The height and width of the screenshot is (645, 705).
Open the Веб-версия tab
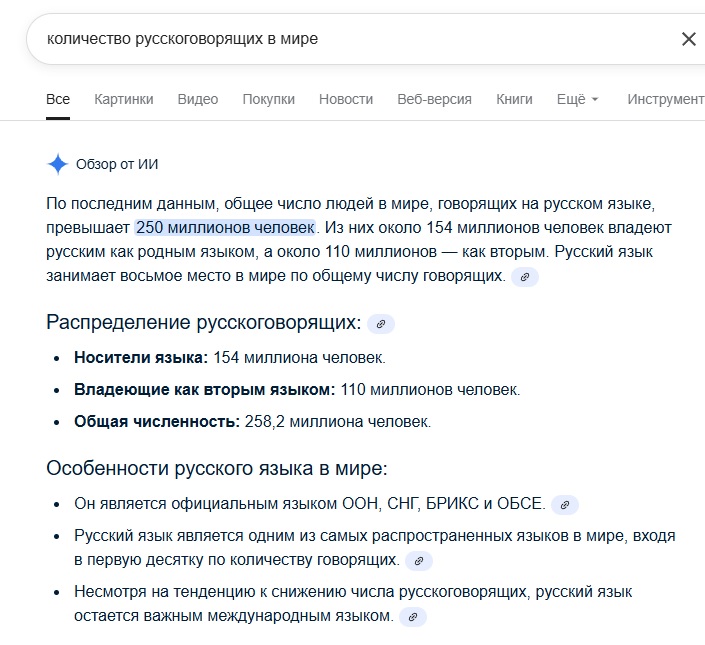pyautogui.click(x=434, y=99)
